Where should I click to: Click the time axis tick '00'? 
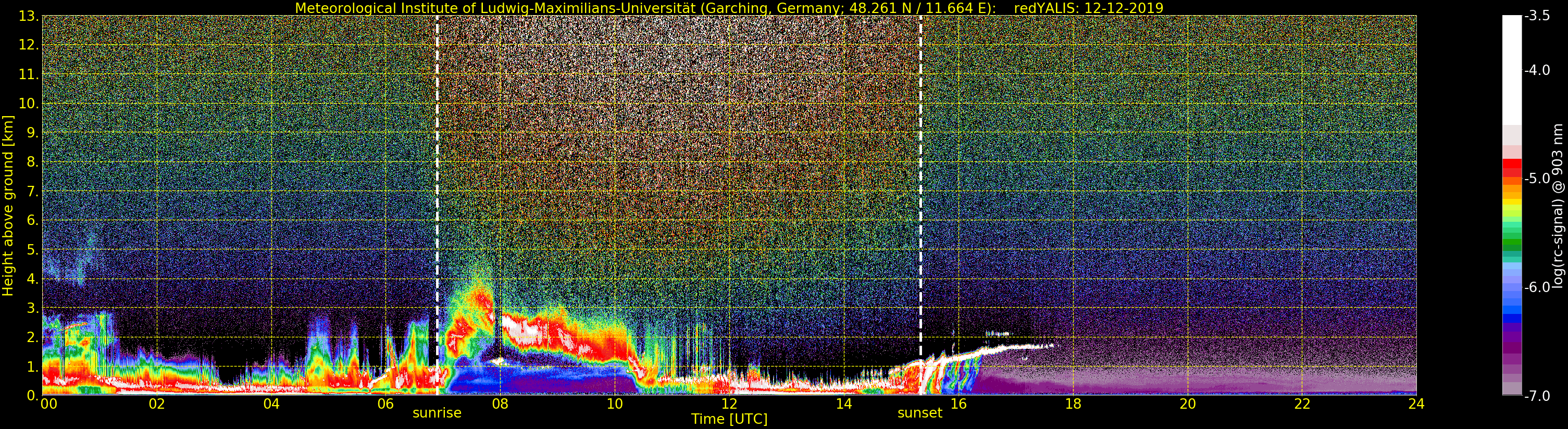pos(48,404)
